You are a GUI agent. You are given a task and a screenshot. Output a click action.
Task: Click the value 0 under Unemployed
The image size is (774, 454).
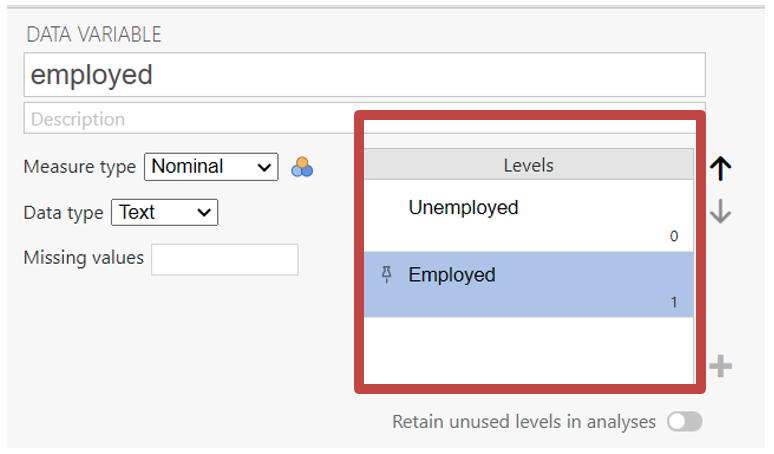click(674, 236)
